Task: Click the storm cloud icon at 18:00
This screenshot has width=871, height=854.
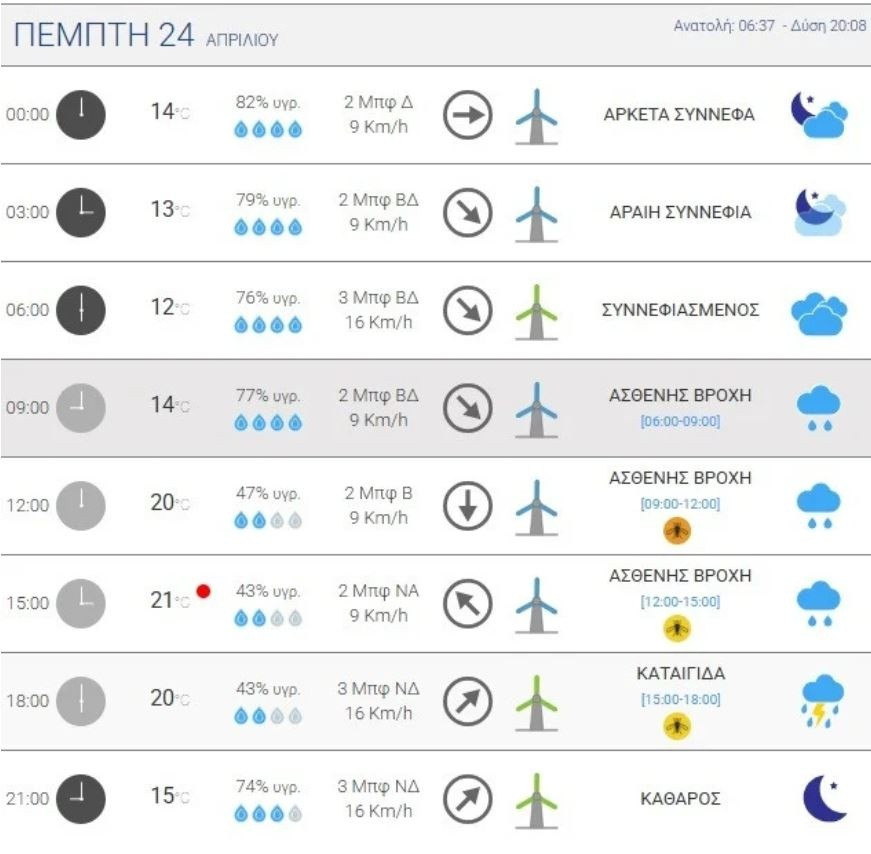Action: (822, 700)
